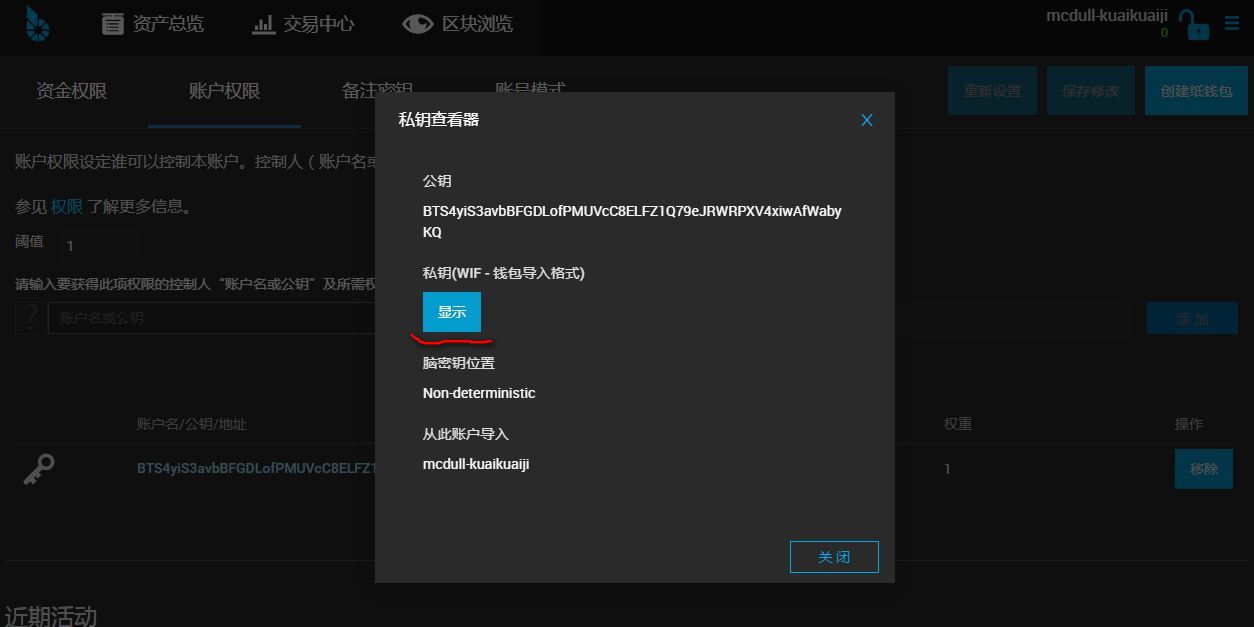Save changes using 保存修改 button
Image resolution: width=1254 pixels, height=627 pixels.
1090,90
